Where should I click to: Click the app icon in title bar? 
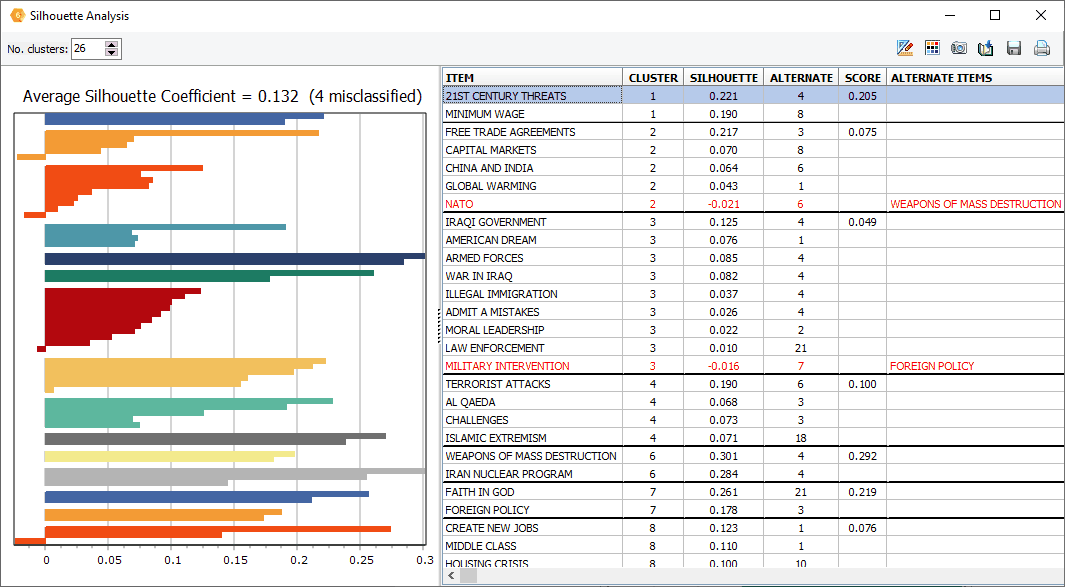(16, 16)
